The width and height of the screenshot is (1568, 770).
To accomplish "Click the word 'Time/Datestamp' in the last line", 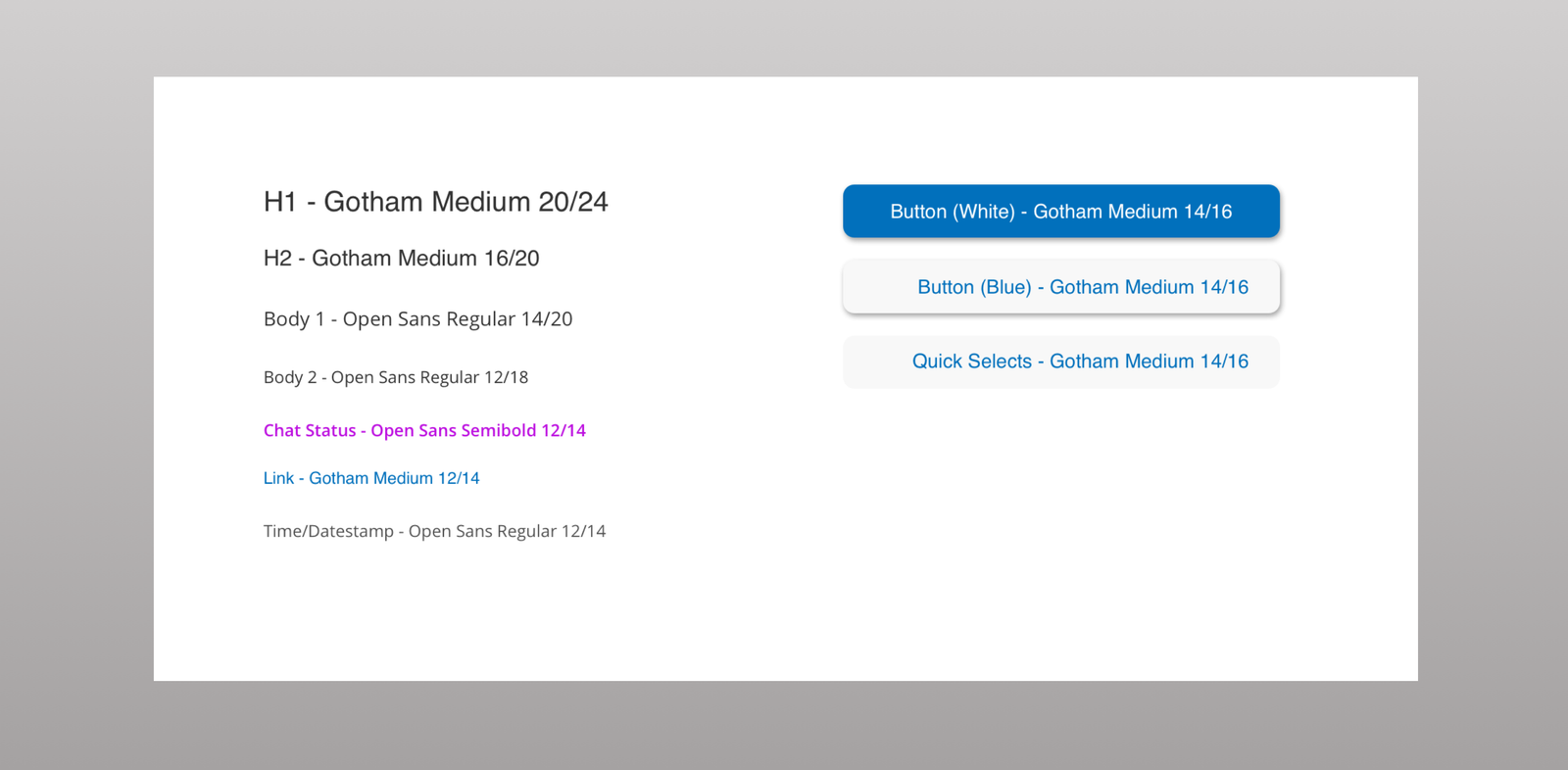I will tap(328, 531).
